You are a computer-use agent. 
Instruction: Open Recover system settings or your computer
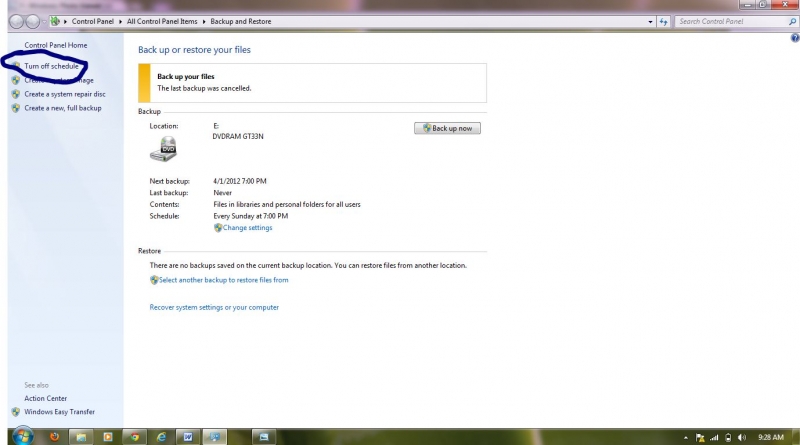pos(214,307)
